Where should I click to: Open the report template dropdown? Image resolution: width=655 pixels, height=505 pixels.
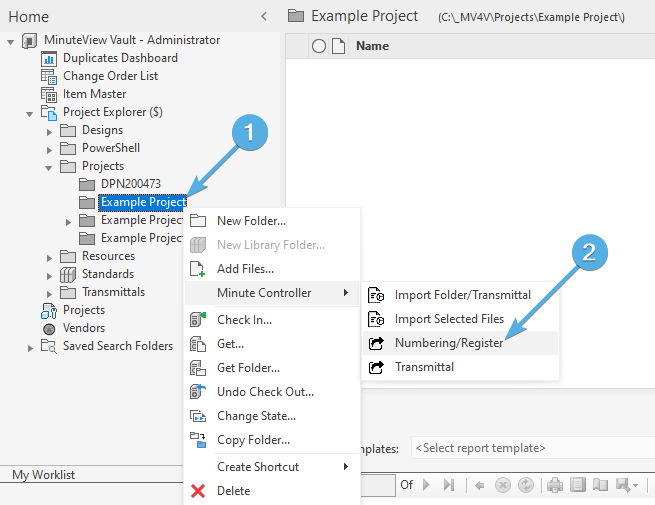coord(530,449)
